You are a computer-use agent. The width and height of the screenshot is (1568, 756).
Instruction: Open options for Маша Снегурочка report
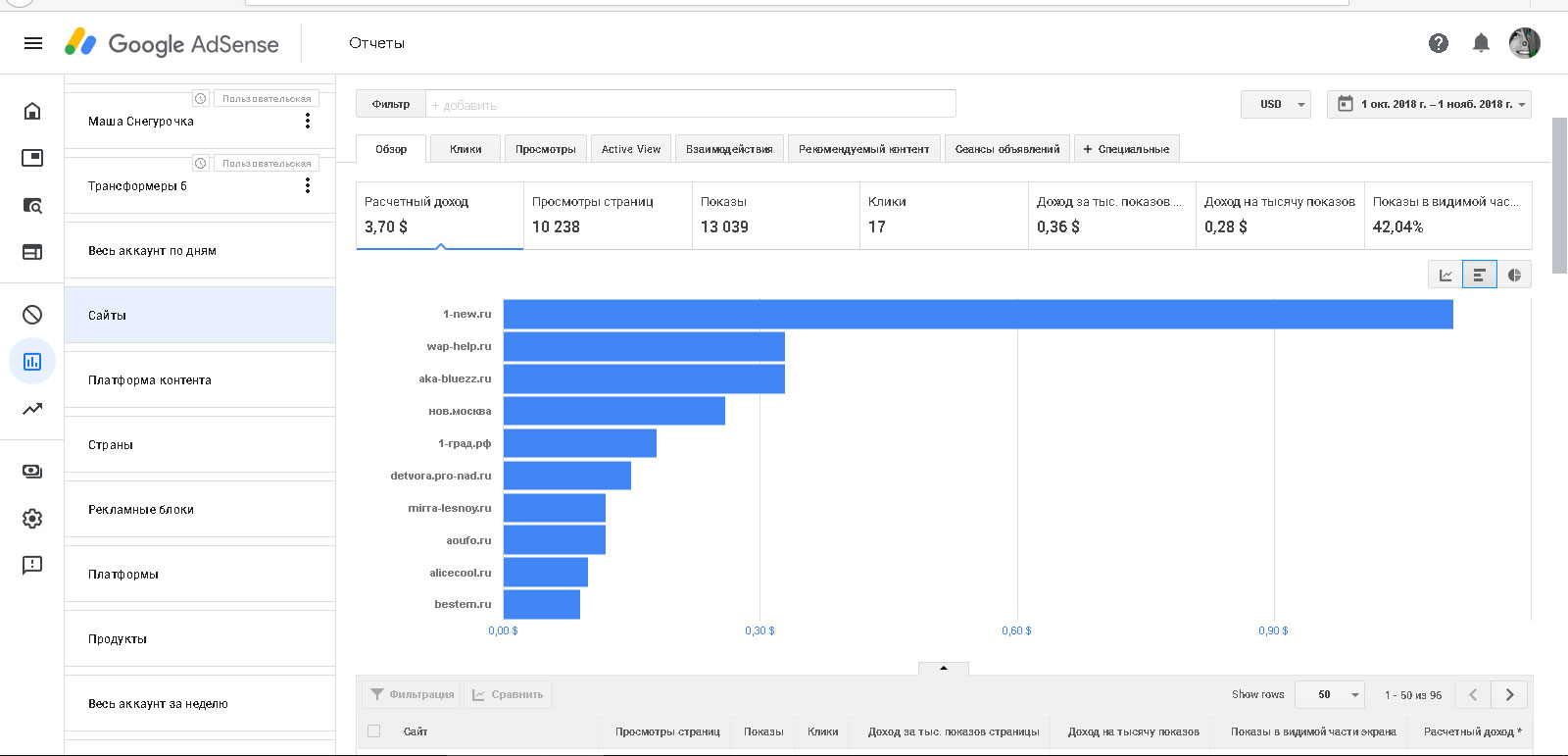click(x=308, y=121)
